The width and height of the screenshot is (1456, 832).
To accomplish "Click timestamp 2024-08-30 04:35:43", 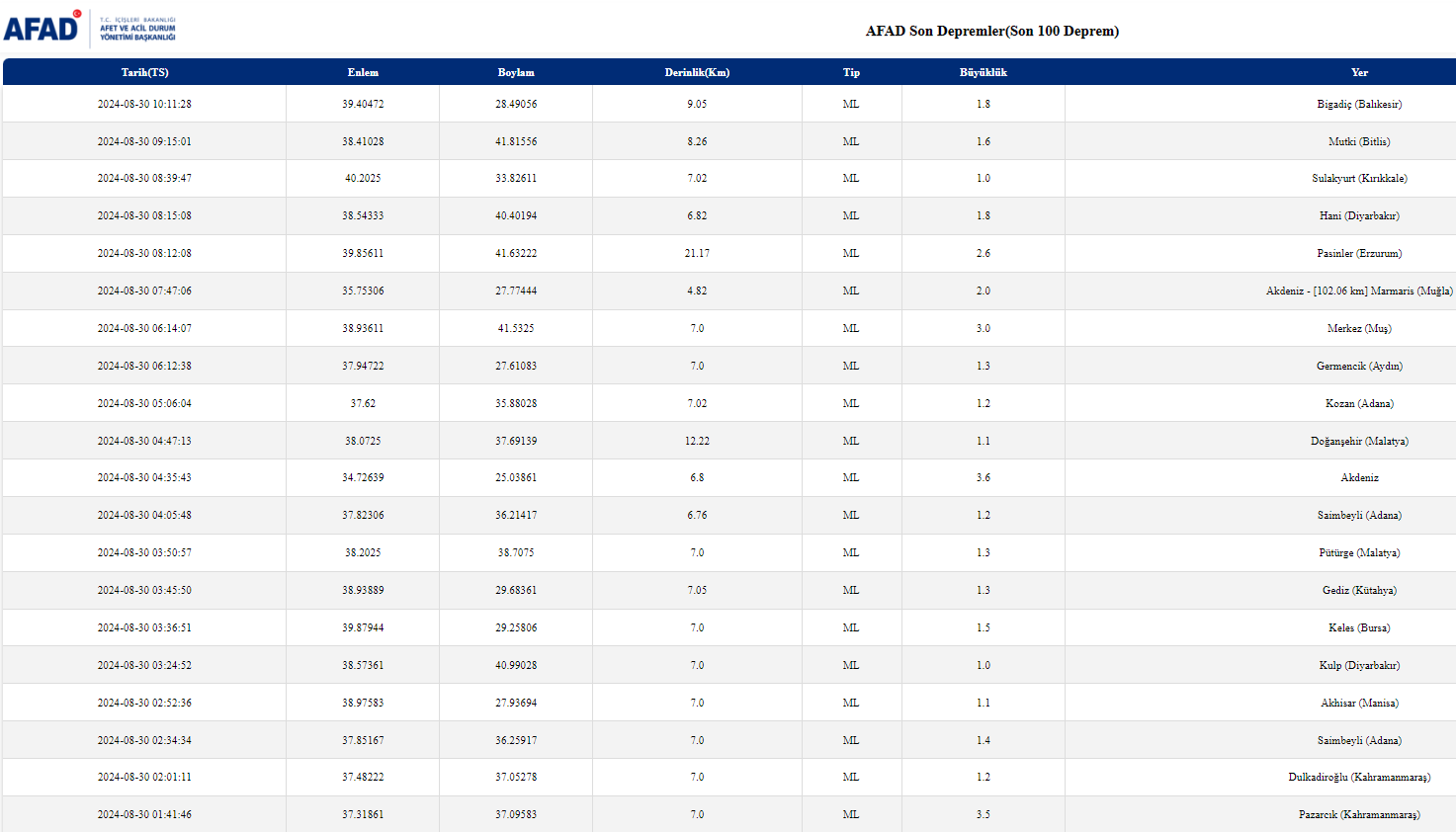I will (144, 477).
